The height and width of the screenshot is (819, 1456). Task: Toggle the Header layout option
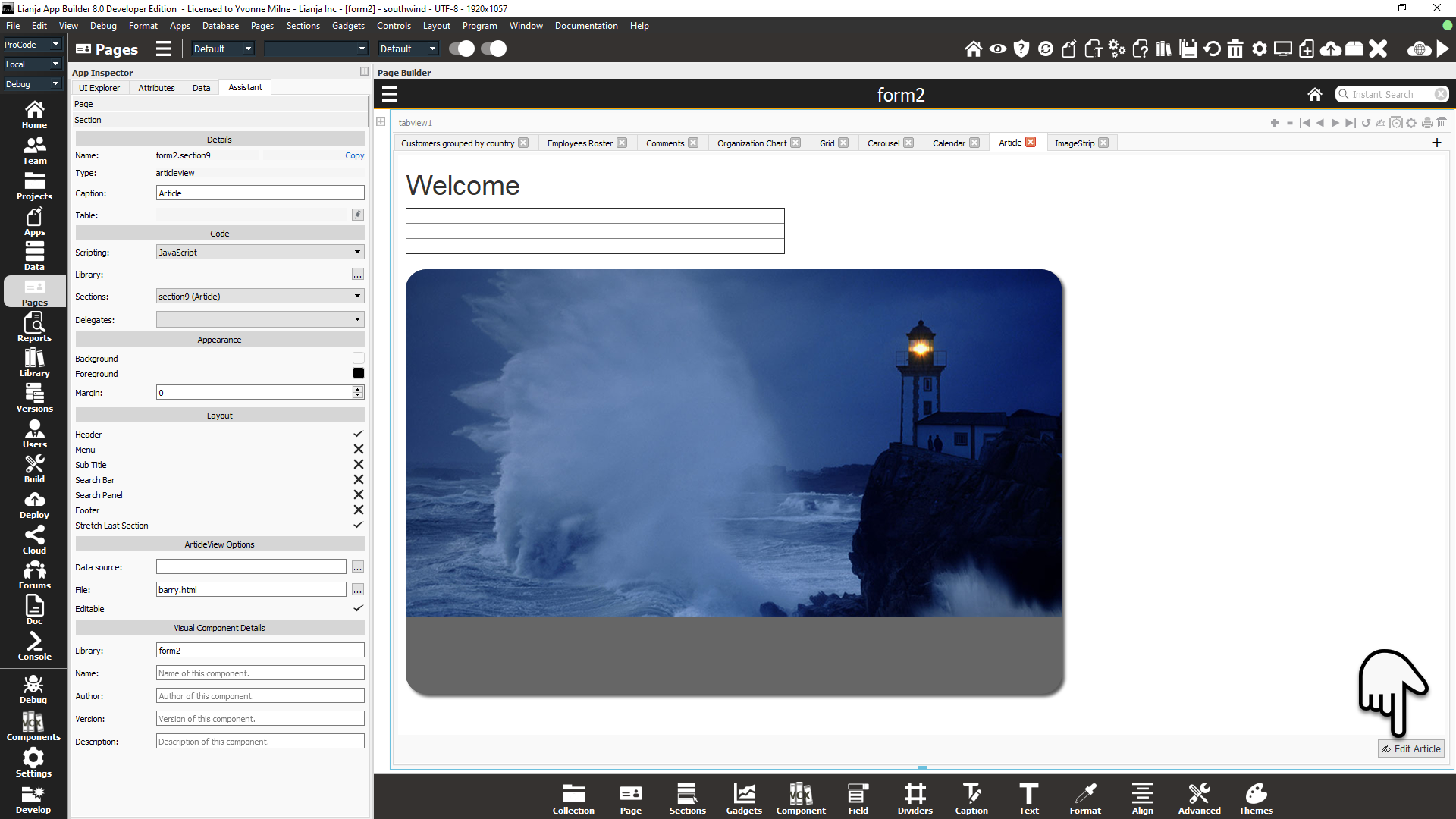tap(358, 435)
